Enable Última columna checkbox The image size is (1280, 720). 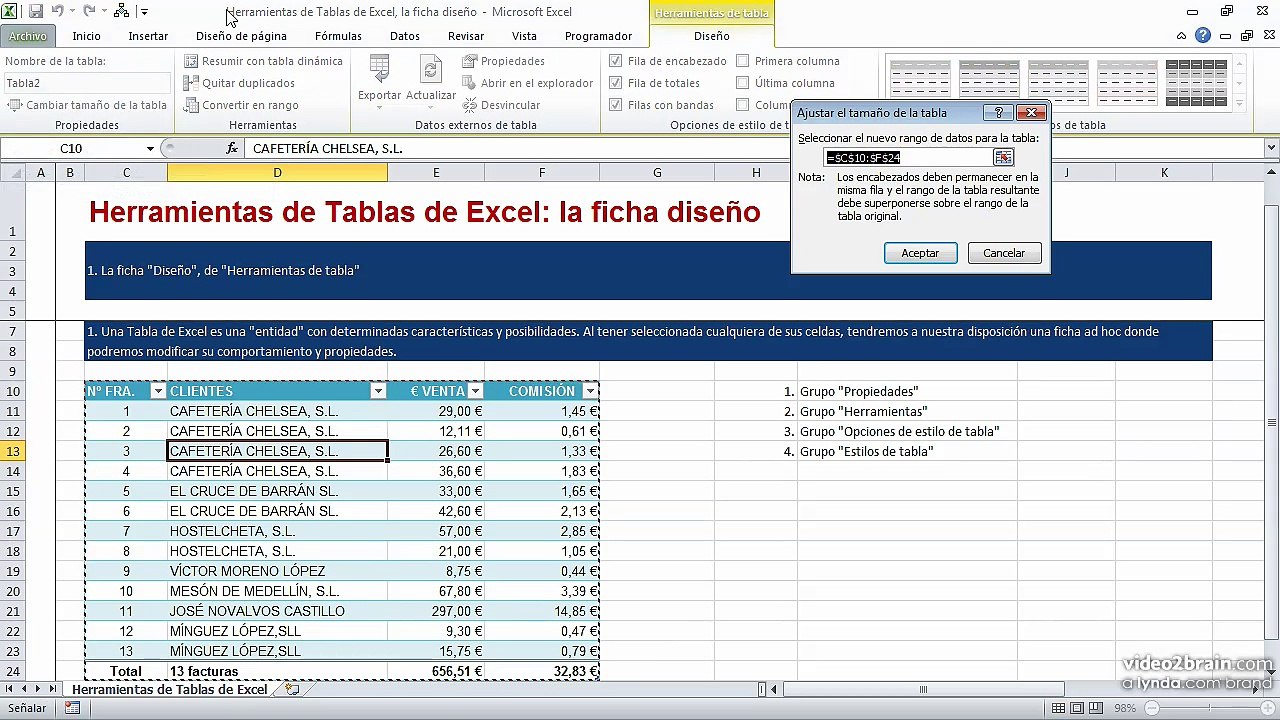tap(743, 83)
